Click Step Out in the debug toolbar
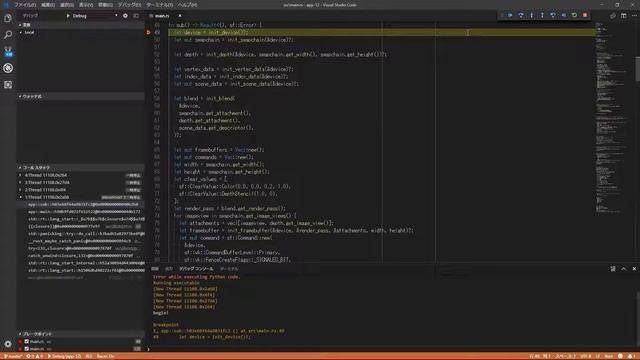The image size is (640, 360). point(542,15)
